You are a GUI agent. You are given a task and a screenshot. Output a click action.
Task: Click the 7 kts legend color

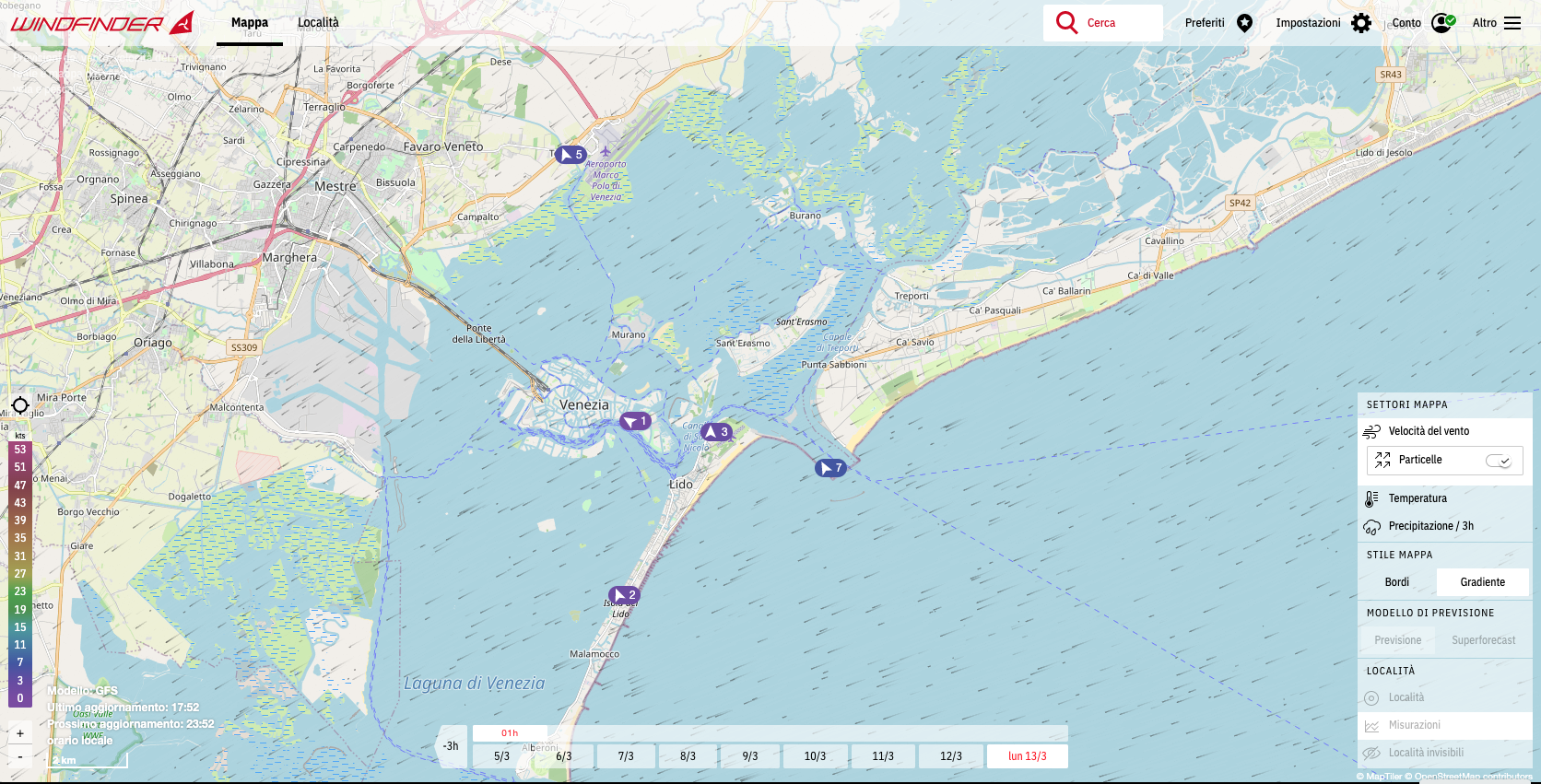20,662
